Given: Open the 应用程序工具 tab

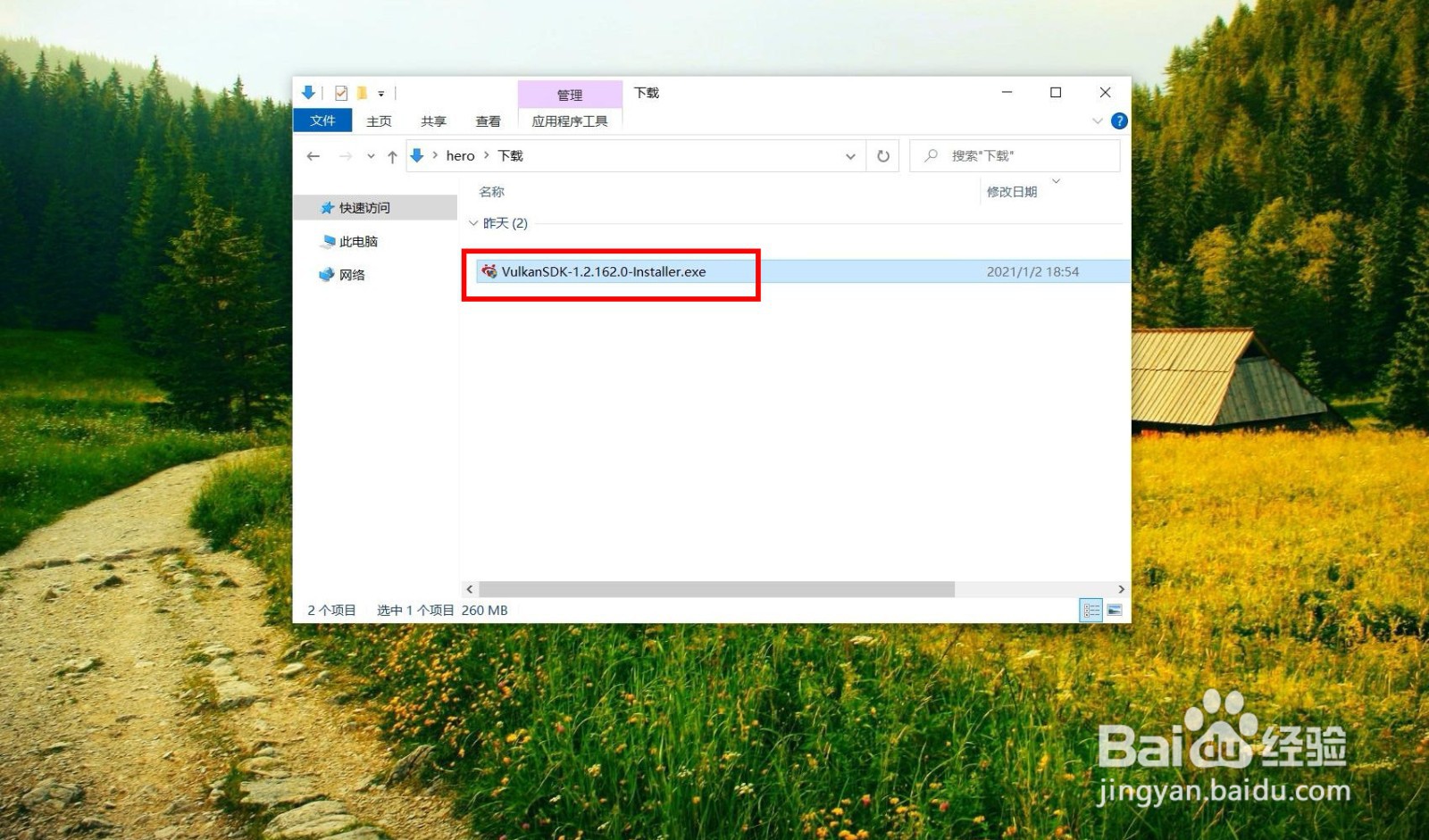Looking at the screenshot, I should coord(570,121).
